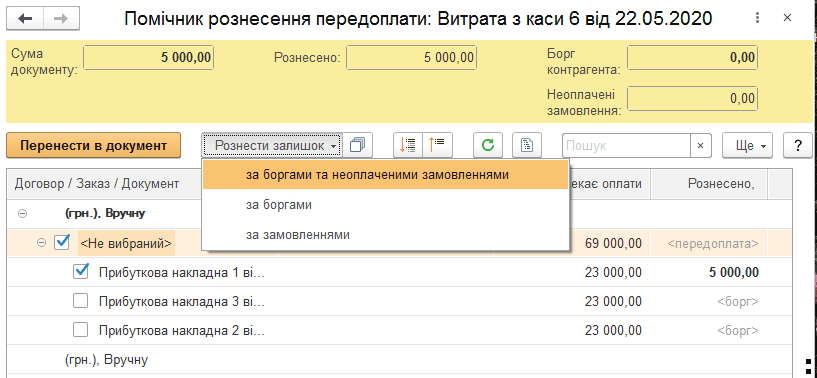Click the bold 5 000,00 cell for накладна 1
This screenshot has height=378, width=817.
point(734,272)
